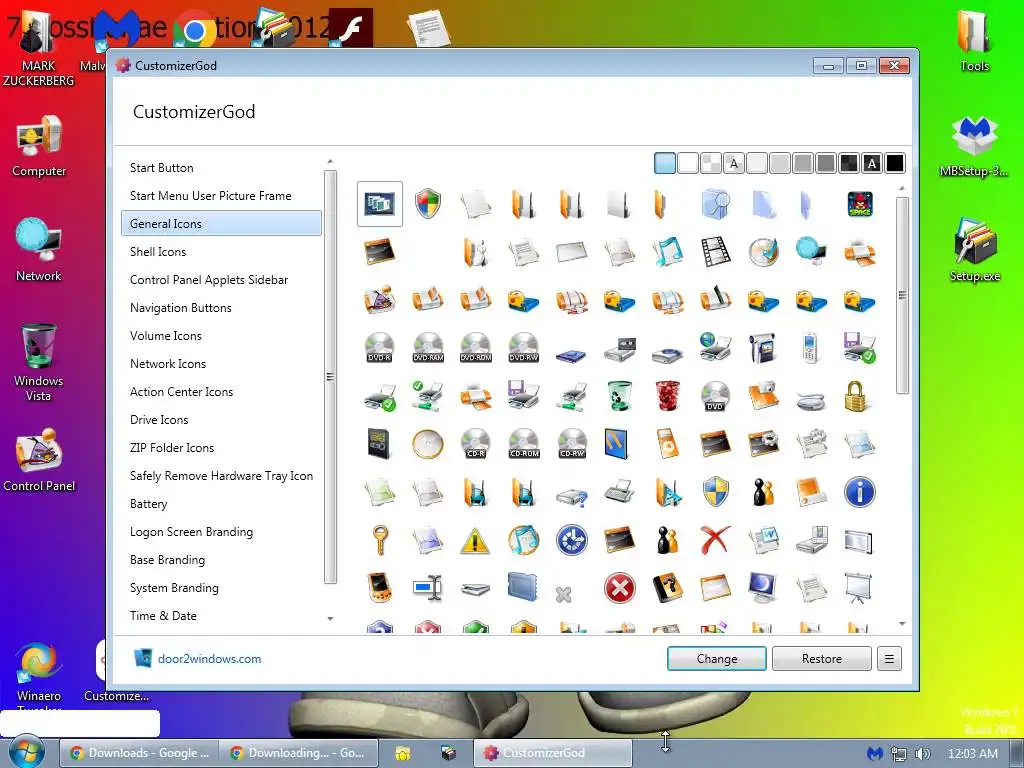Click the icon grid scroll-down arrow

pyautogui.click(x=902, y=624)
